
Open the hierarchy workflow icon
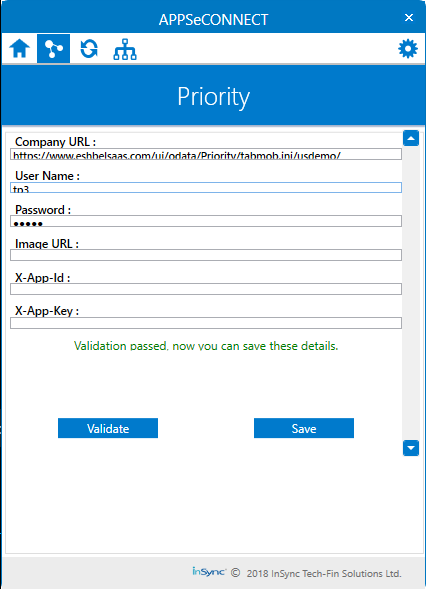pos(125,49)
